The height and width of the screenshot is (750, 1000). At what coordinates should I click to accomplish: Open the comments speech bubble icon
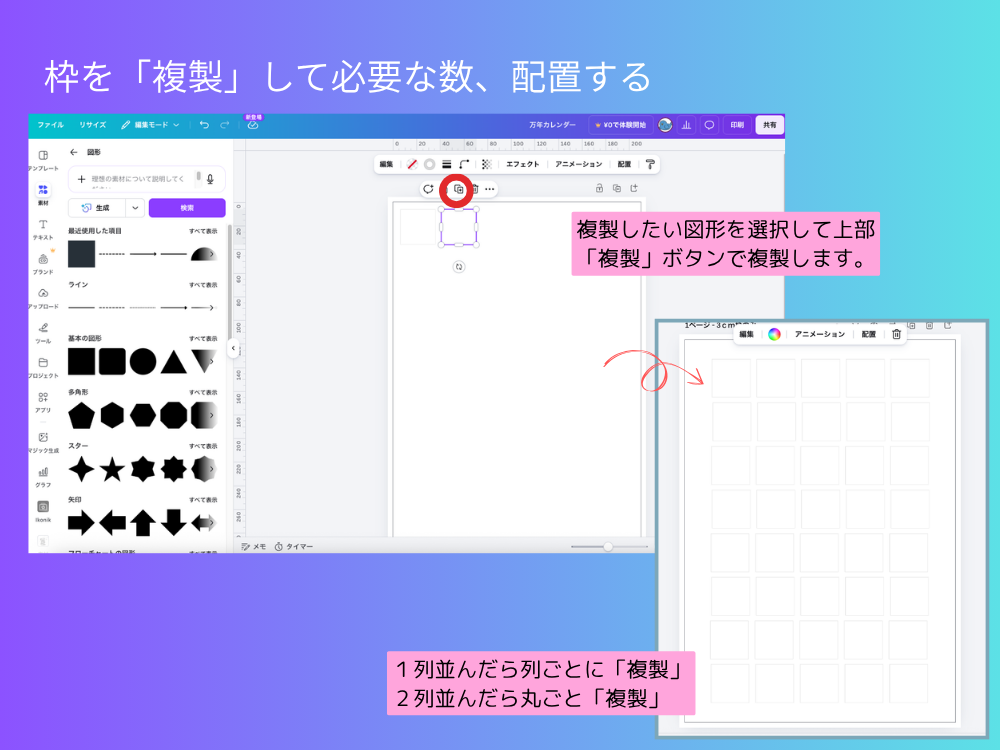709,125
